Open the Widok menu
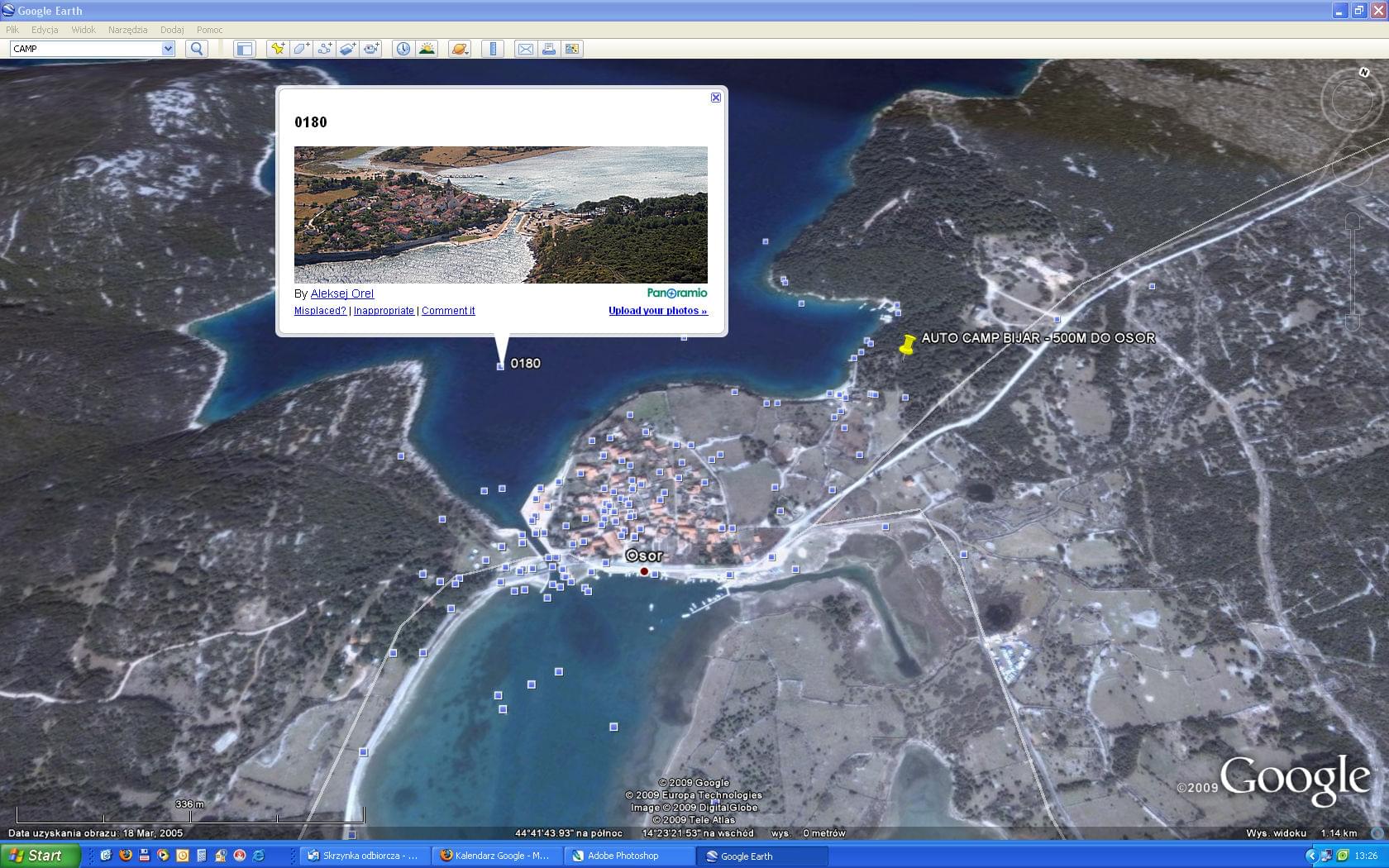1389x868 pixels. pos(84,30)
